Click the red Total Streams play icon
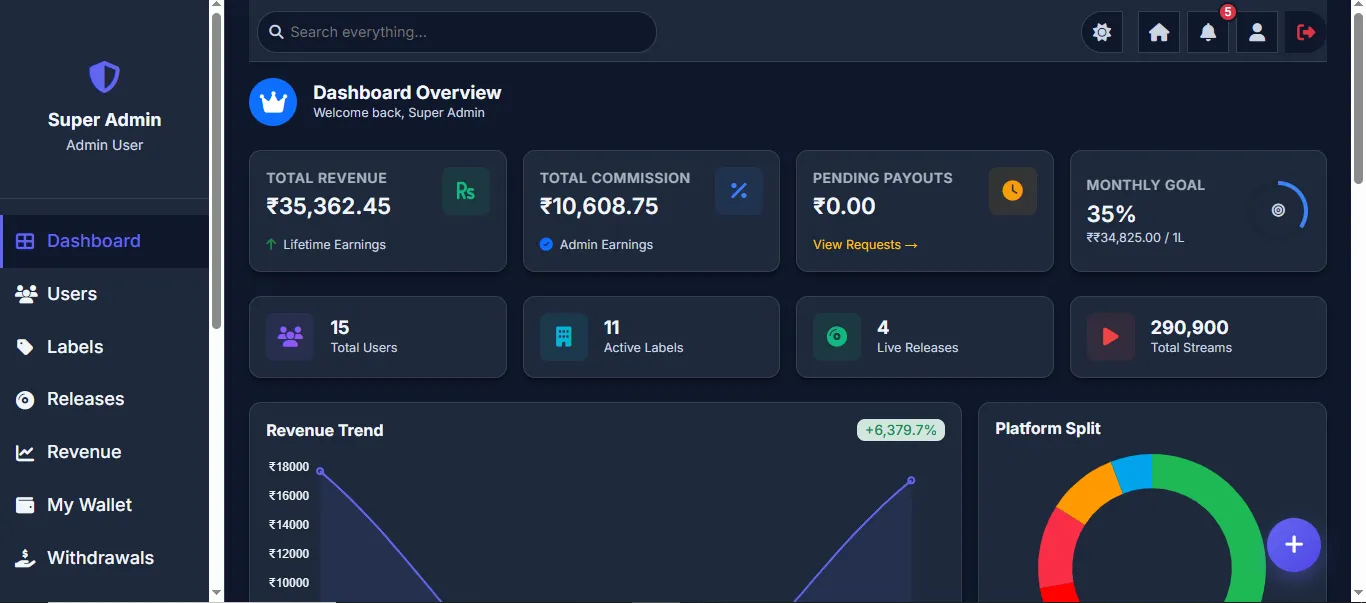 pos(1111,337)
